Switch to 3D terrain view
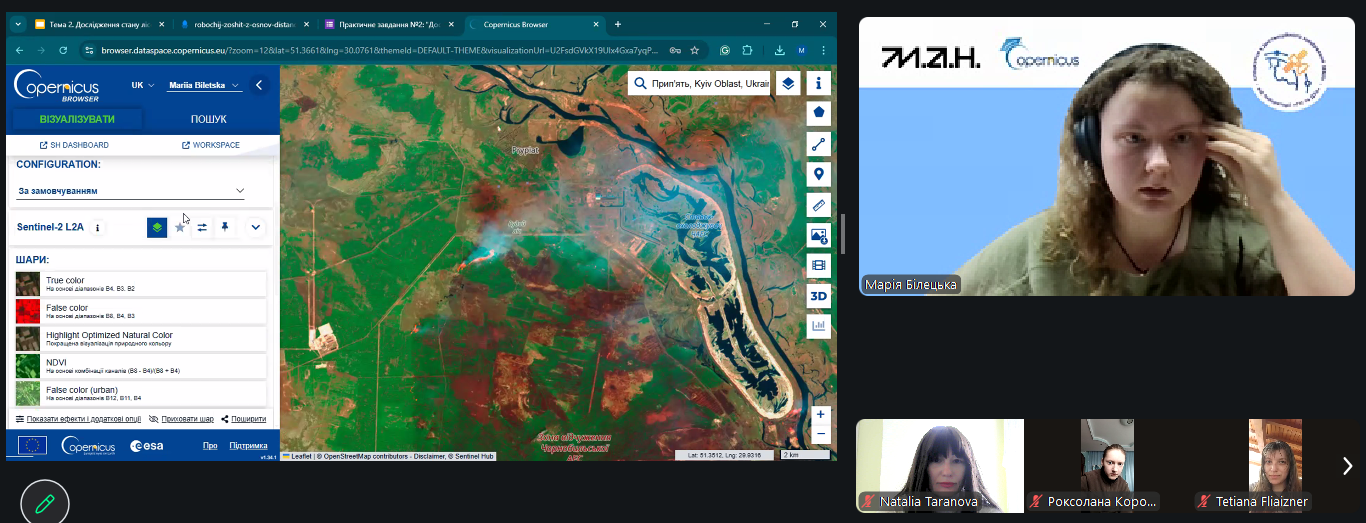This screenshot has height=523, width=1366. coord(819,295)
